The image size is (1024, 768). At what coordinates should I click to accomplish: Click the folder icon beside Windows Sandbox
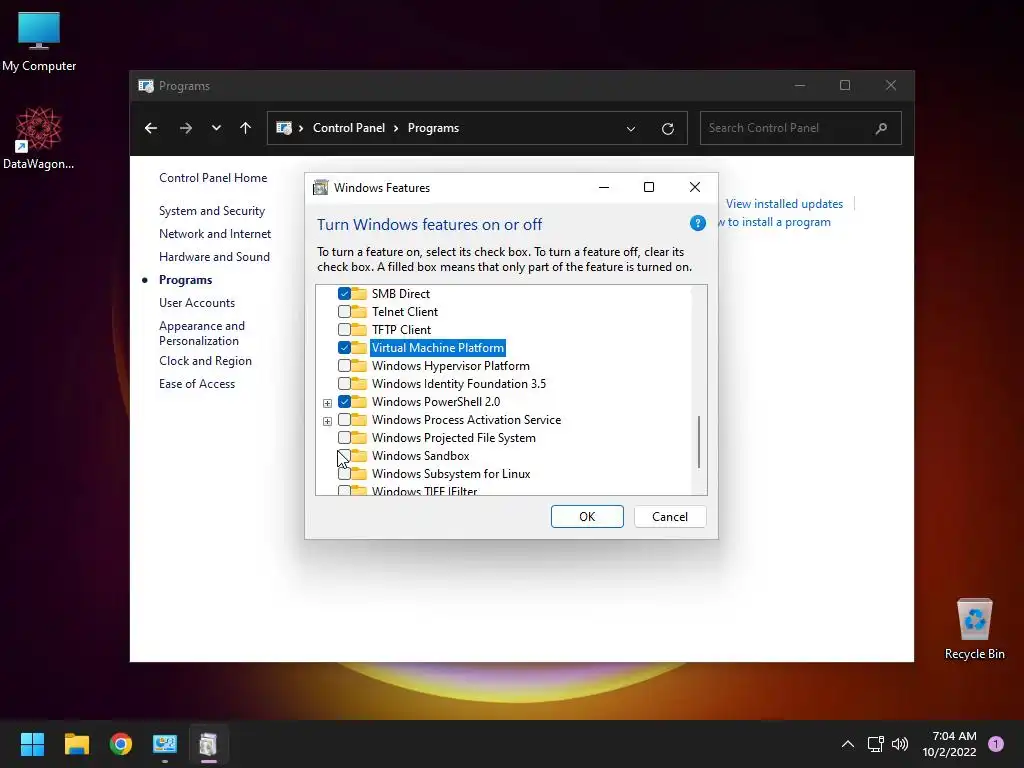tap(359, 455)
